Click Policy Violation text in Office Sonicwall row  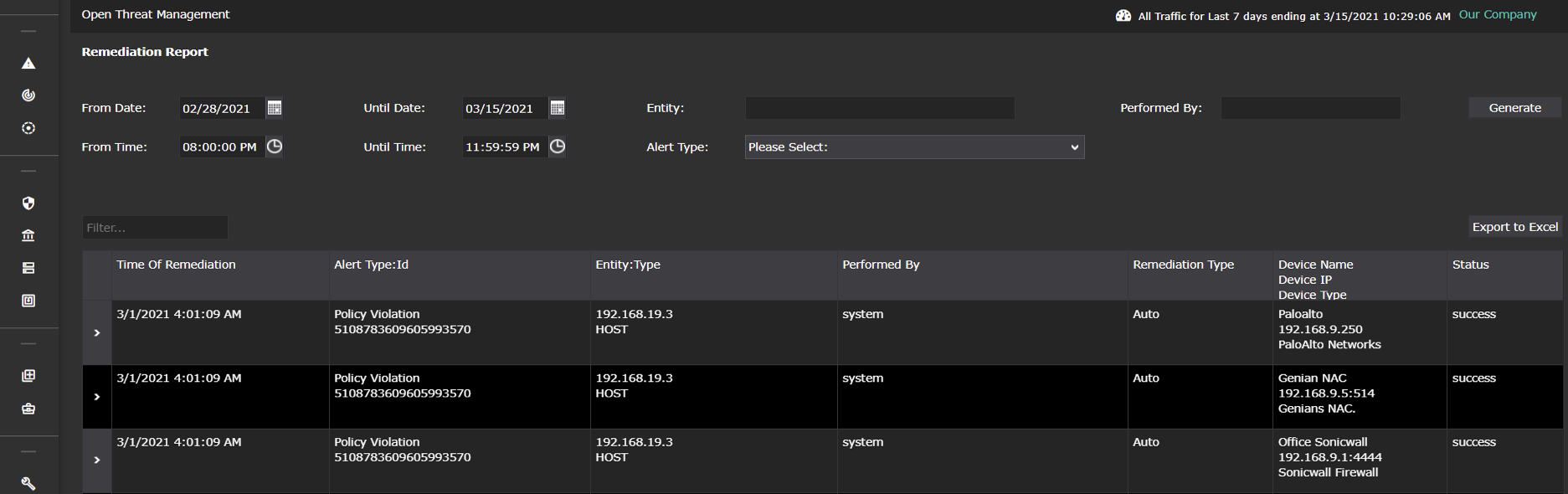[377, 442]
